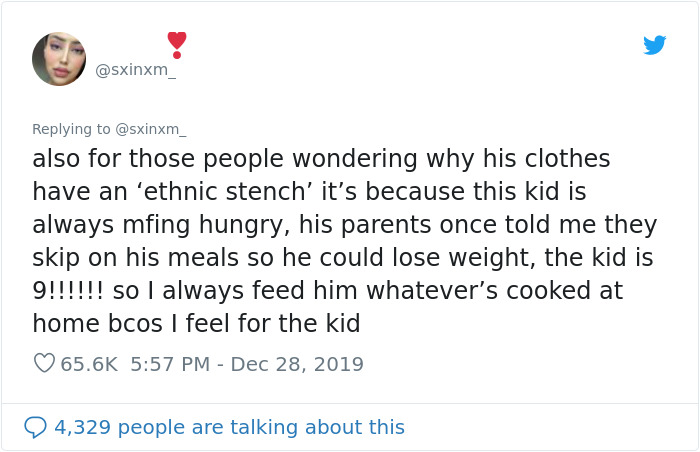700x452 pixels.
Task: Click the heart like icon
Action: click(44, 364)
